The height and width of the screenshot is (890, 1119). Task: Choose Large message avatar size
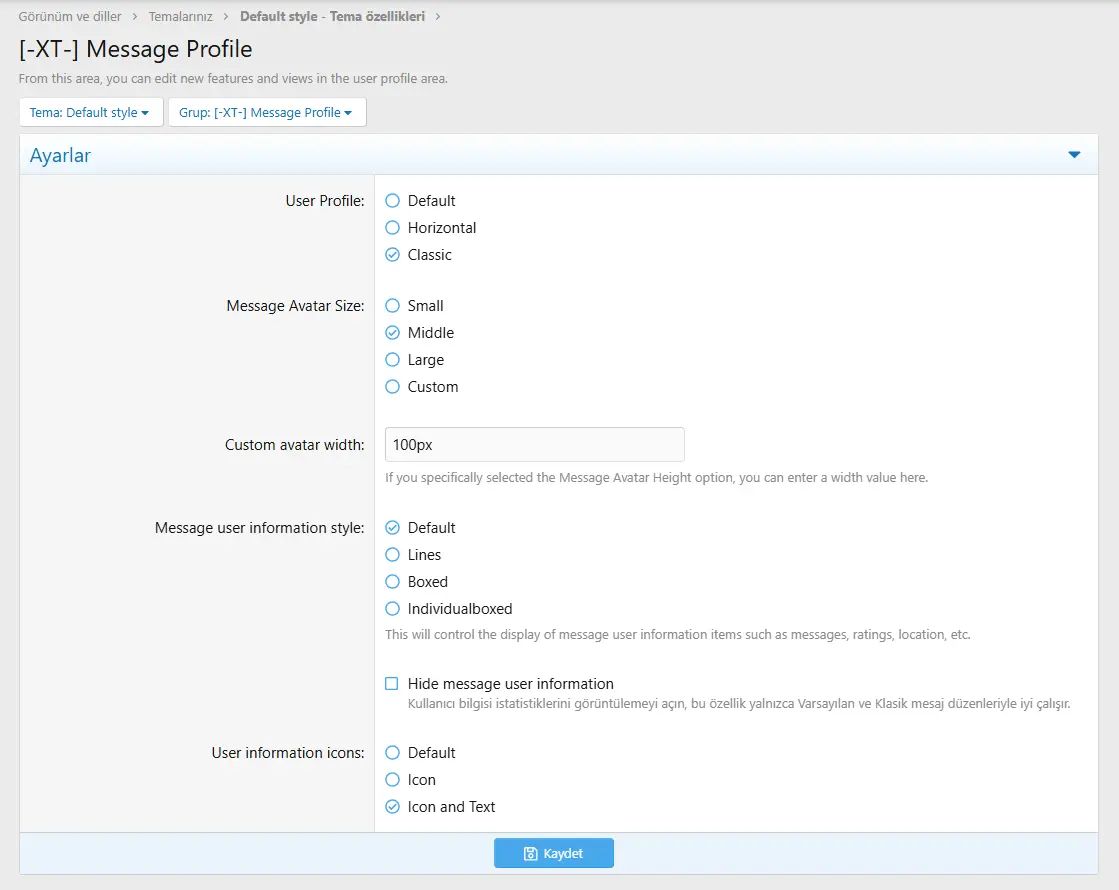click(x=393, y=360)
